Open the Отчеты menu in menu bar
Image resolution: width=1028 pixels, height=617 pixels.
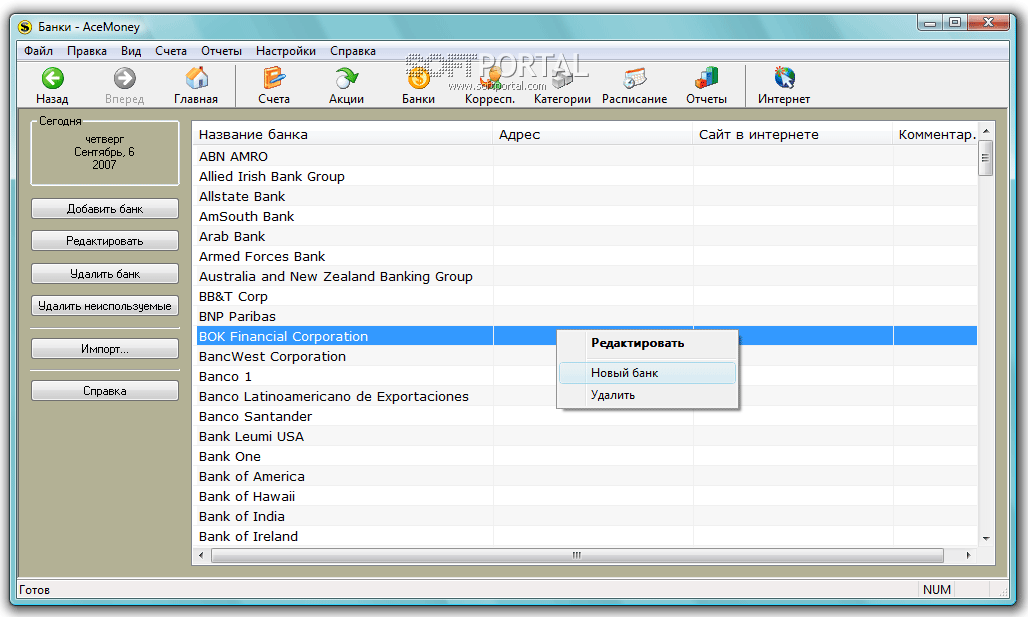(222, 50)
